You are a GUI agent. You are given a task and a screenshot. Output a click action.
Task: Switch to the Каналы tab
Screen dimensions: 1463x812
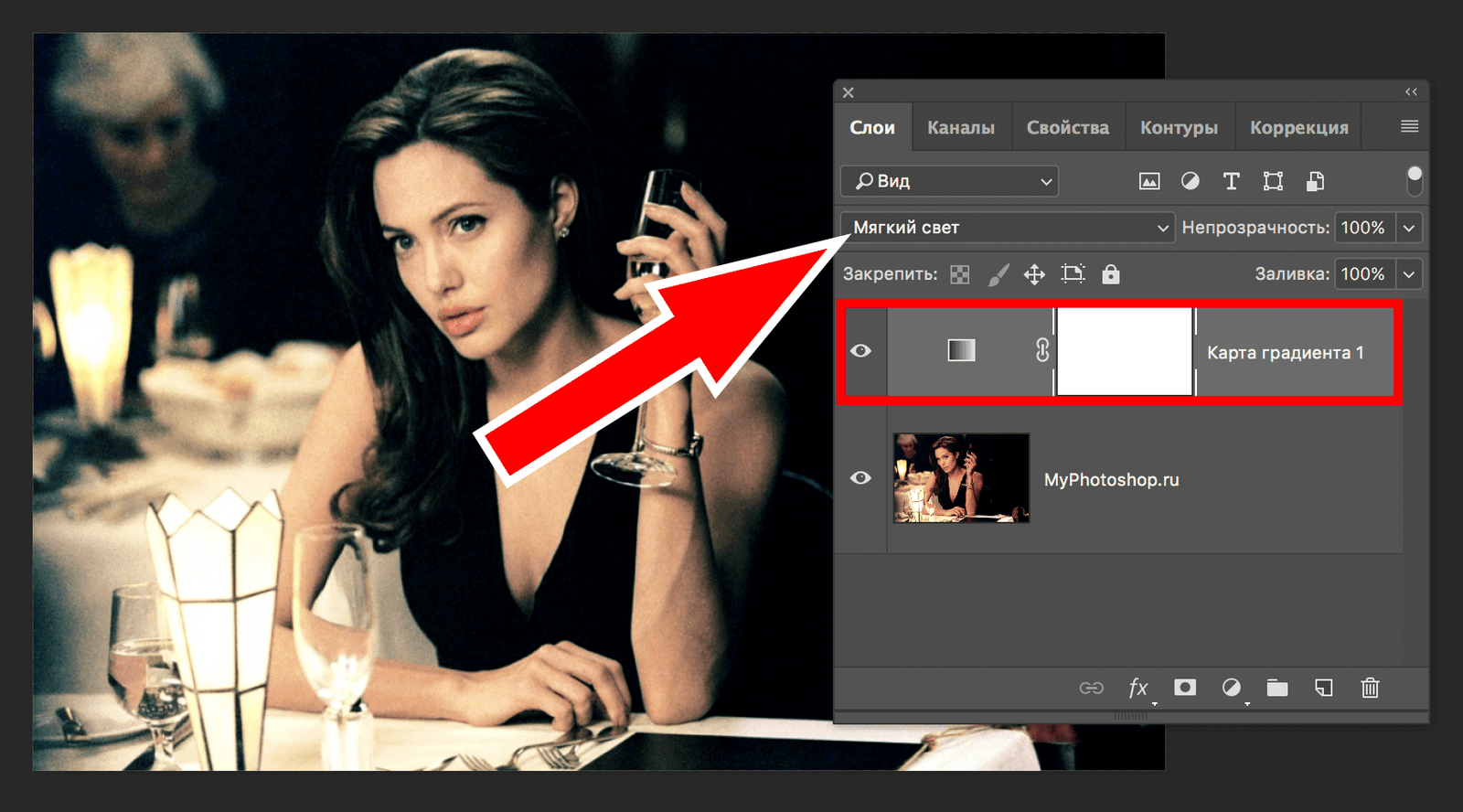pos(960,128)
